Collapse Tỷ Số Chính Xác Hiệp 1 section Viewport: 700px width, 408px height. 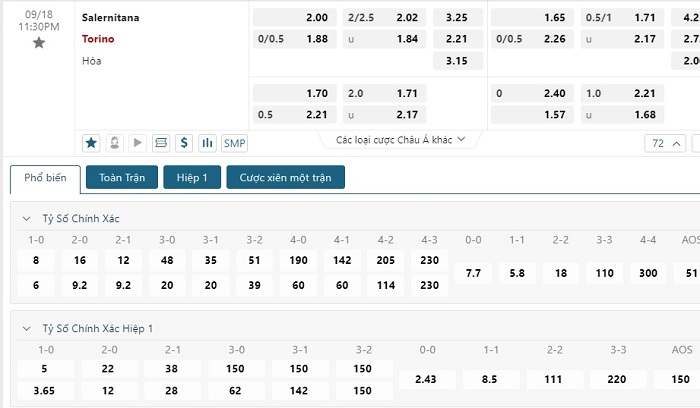[x=27, y=329]
